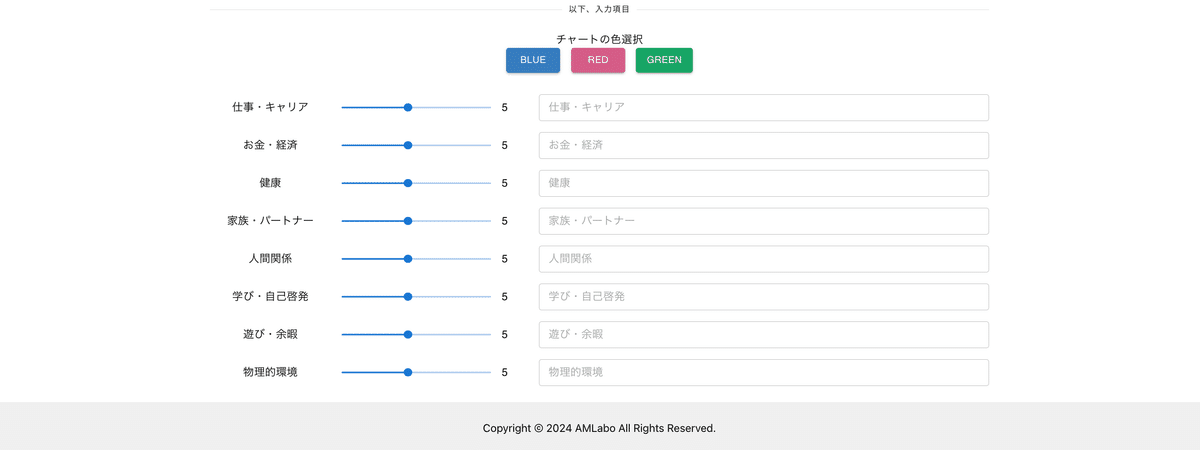Image resolution: width=1200 pixels, height=450 pixels.
Task: Click the 健康 slider handle
Action: pos(408,183)
